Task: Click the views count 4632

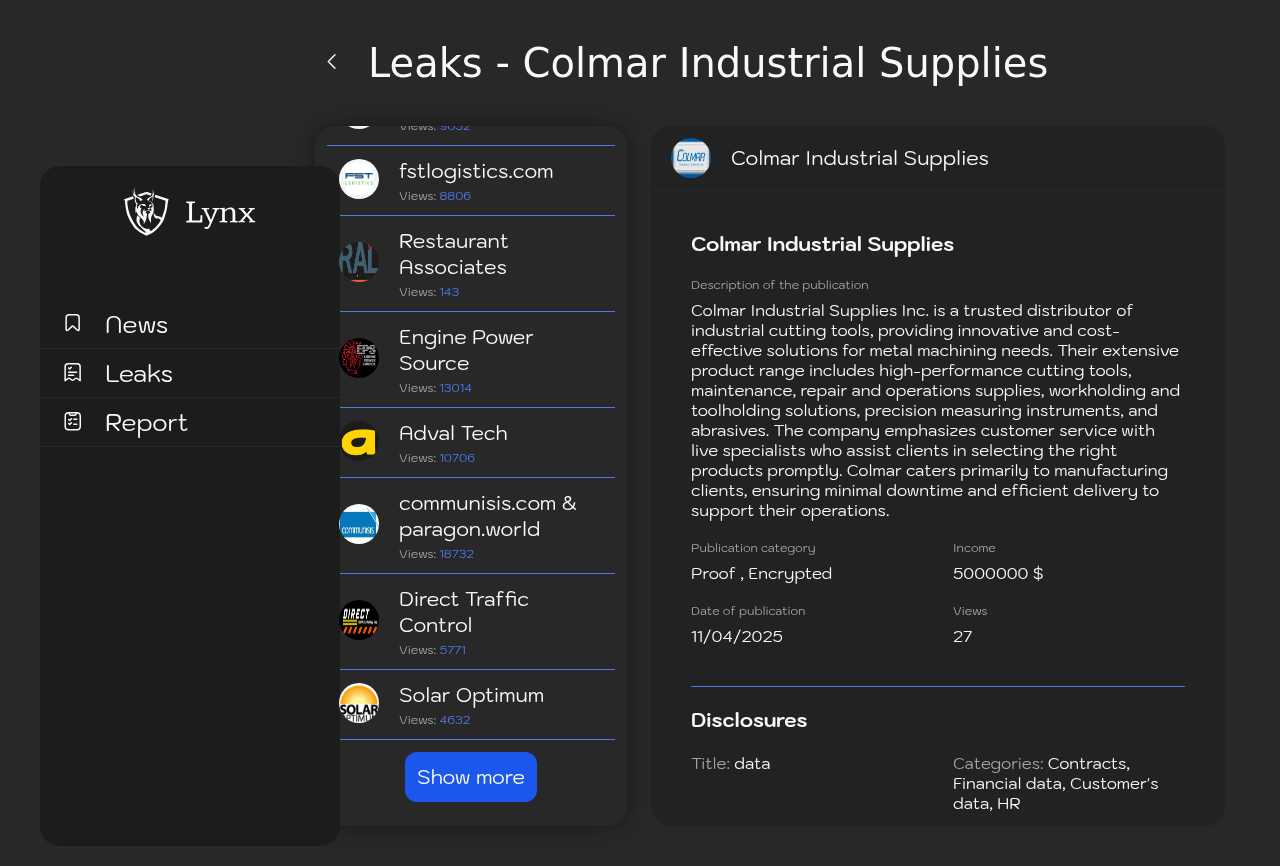Action: 455,720
